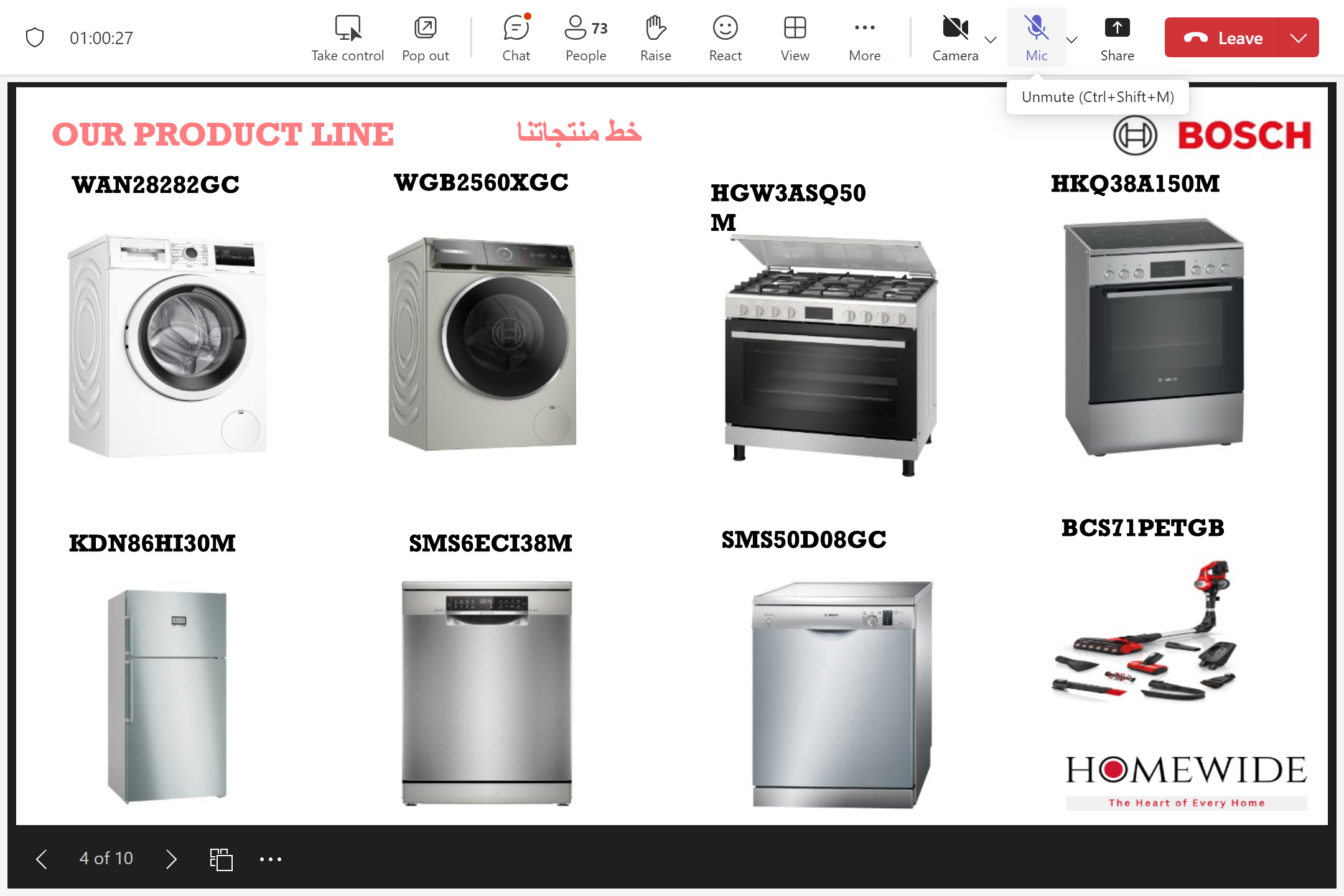Go to the next slide
Viewport: 1344px width, 896px height.
tap(172, 859)
